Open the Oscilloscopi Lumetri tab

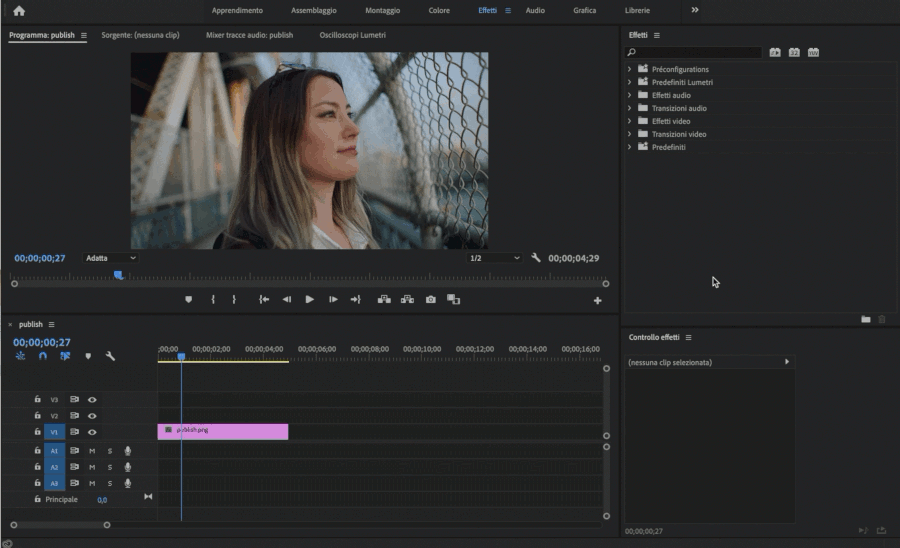tap(352, 35)
